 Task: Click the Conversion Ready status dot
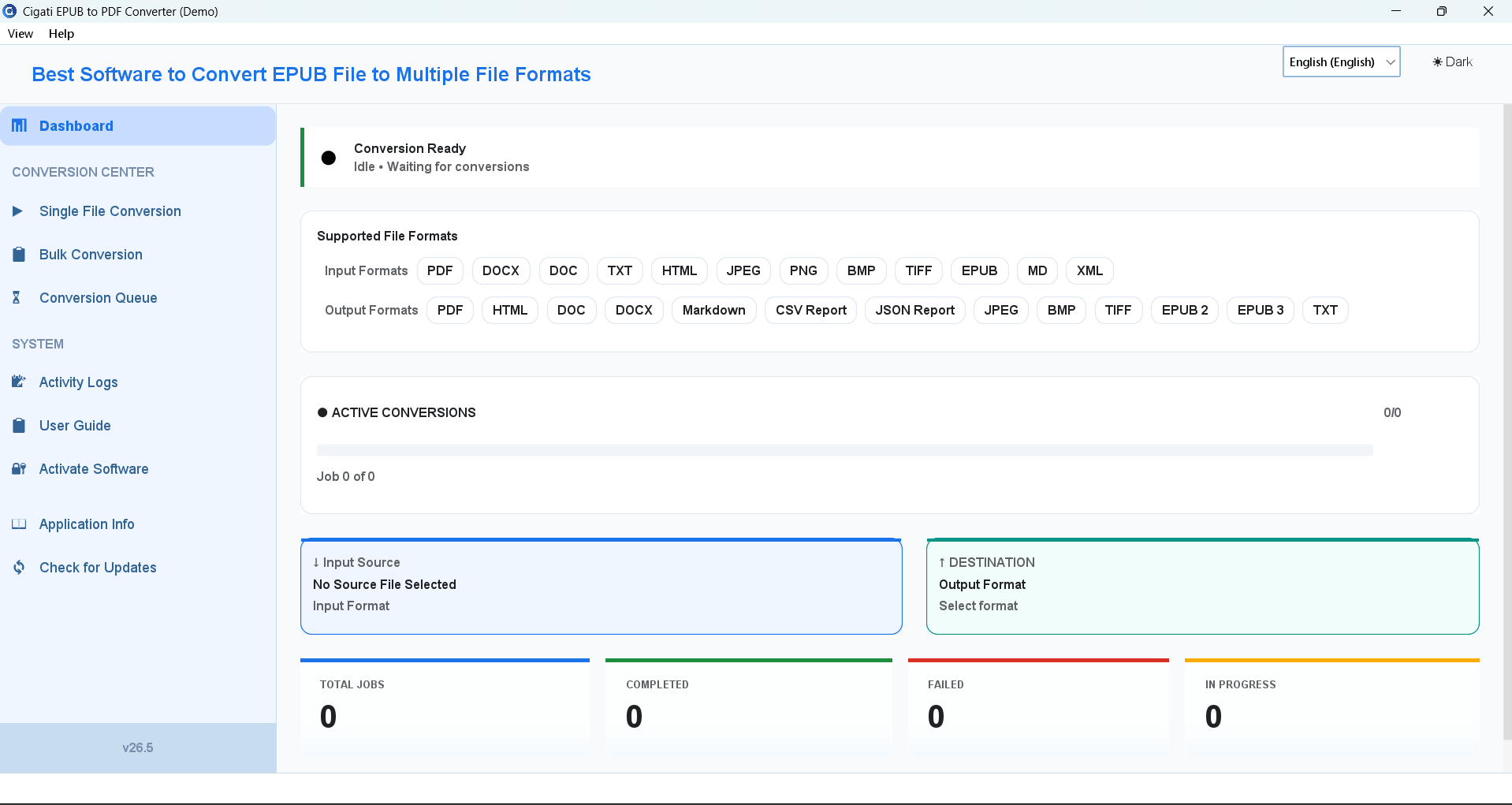[329, 158]
